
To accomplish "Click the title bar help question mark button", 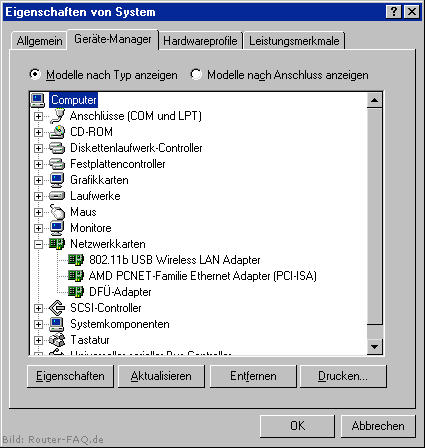I will 394,12.
